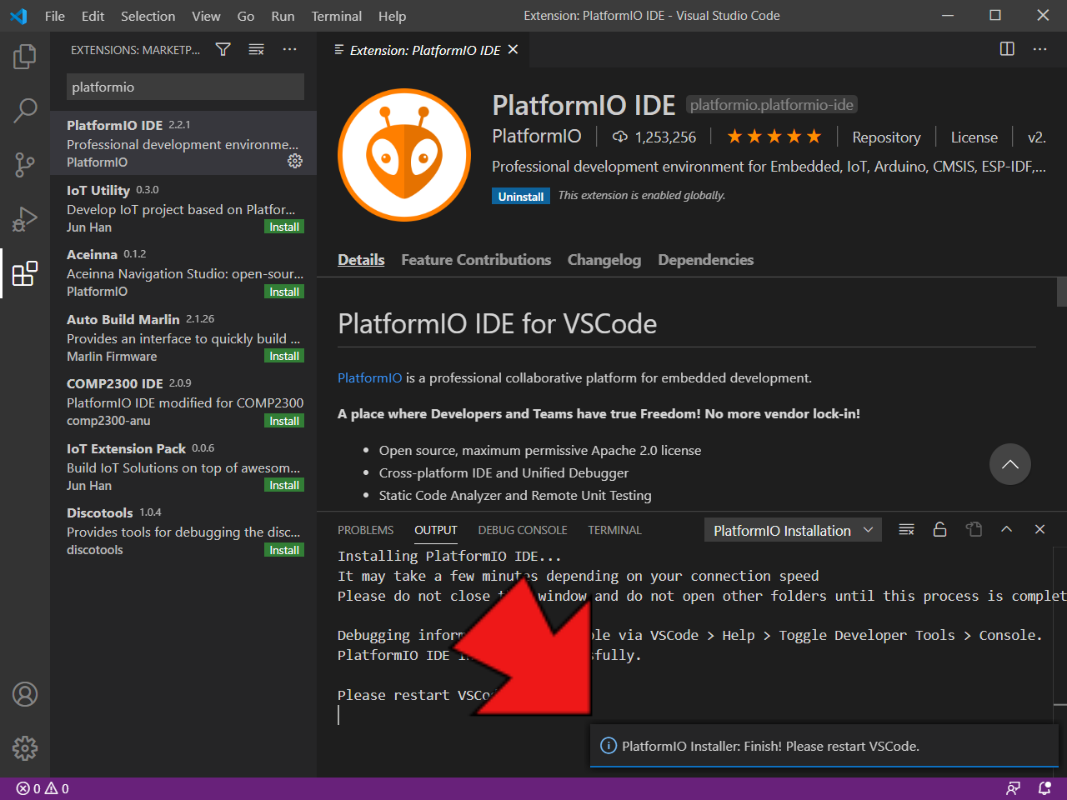Toggle the output scroll lock
This screenshot has width=1067, height=800.
(939, 530)
